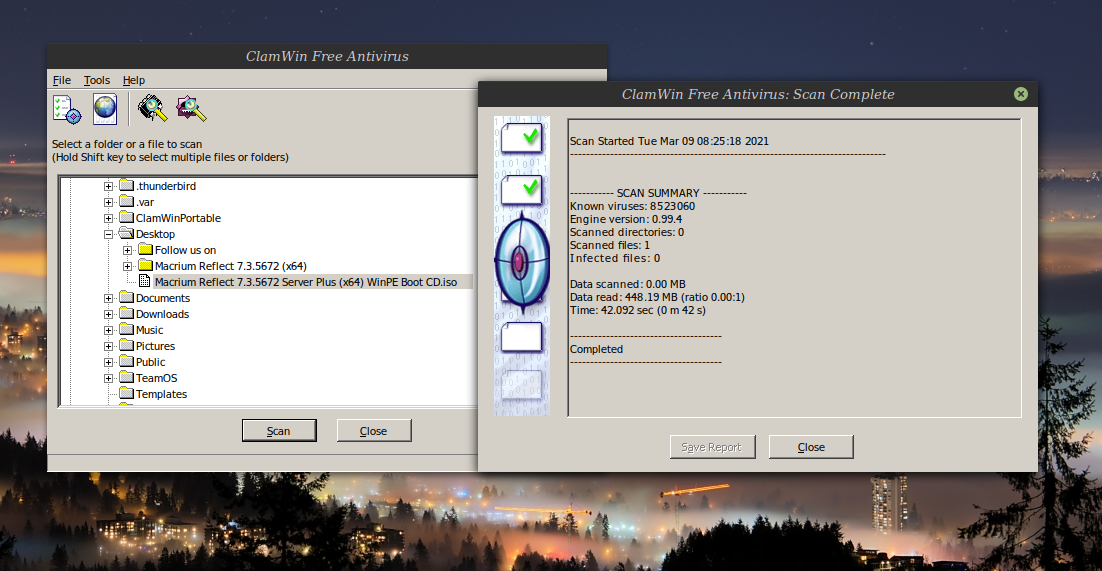Click the globe Update Virus Database icon
The width and height of the screenshot is (1102, 571).
click(105, 109)
